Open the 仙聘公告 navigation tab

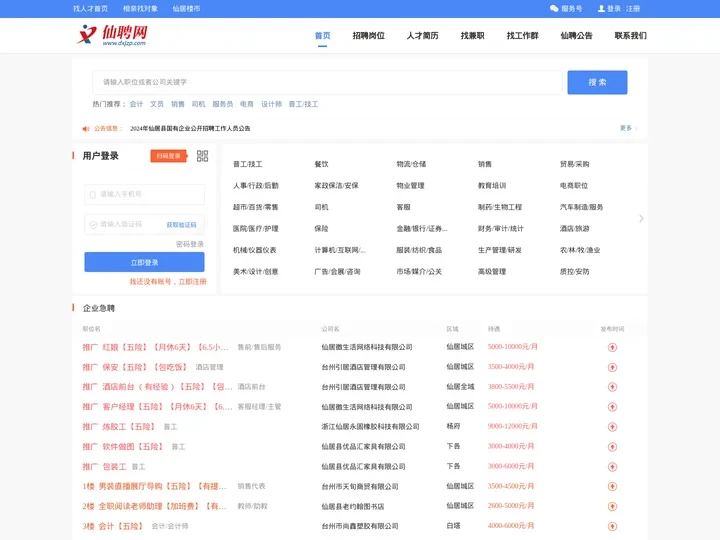[x=576, y=36]
